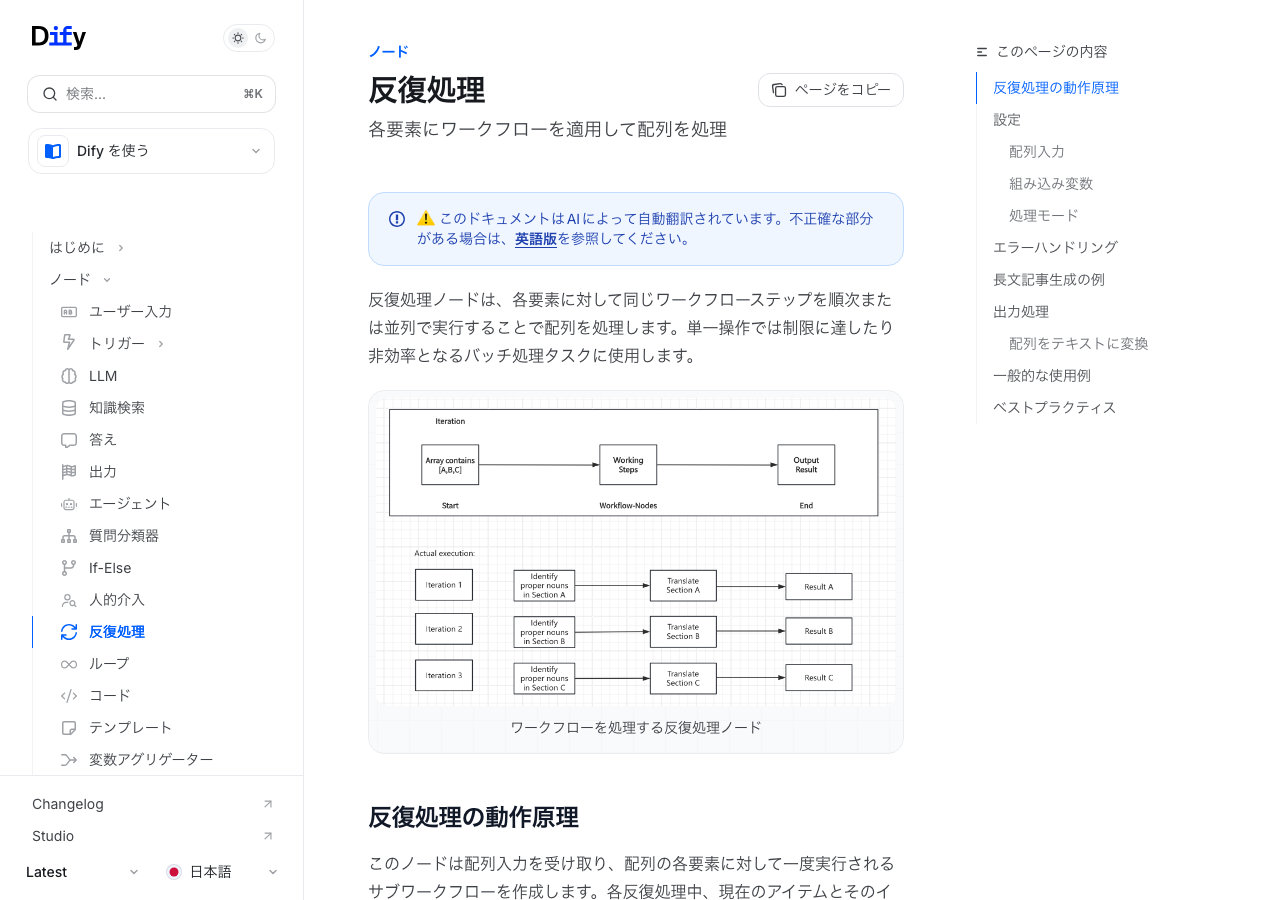Click the If-Else branch icon
The image size is (1280, 900).
point(69,568)
